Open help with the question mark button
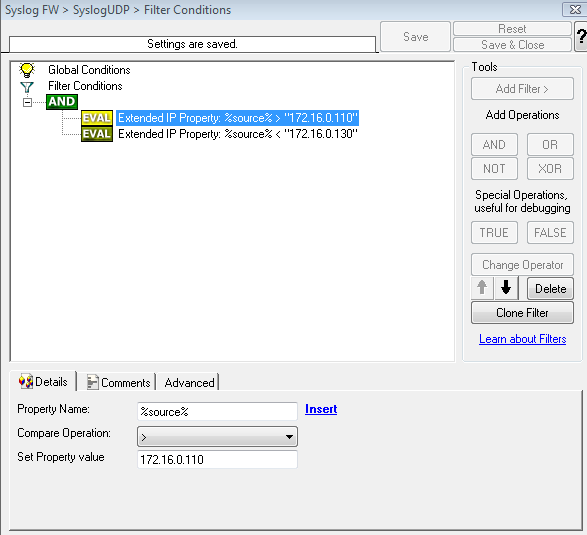This screenshot has height=535, width=587. (581, 37)
